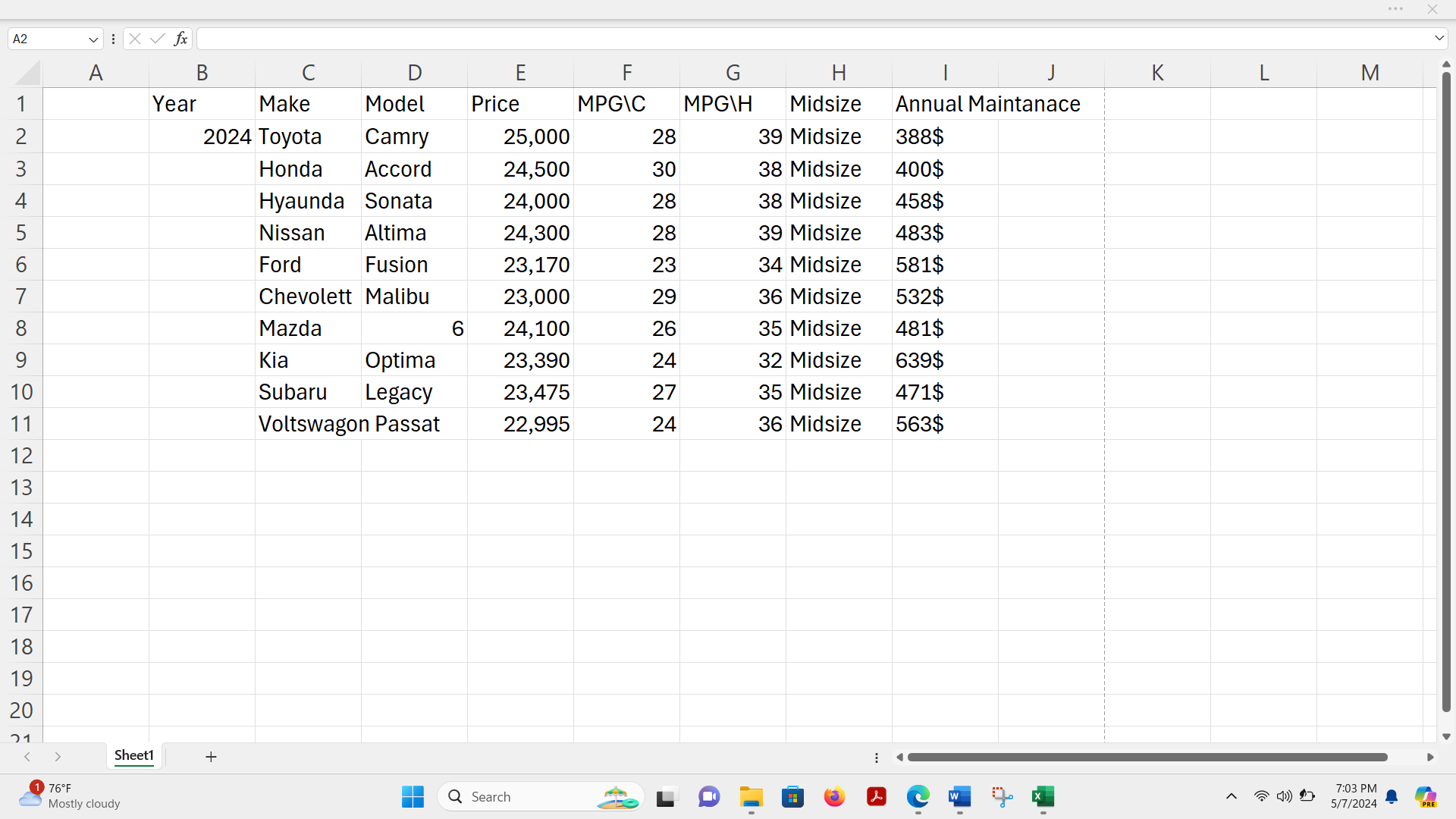Click Excel icon on taskbar
The image size is (1456, 819).
[x=1043, y=797]
